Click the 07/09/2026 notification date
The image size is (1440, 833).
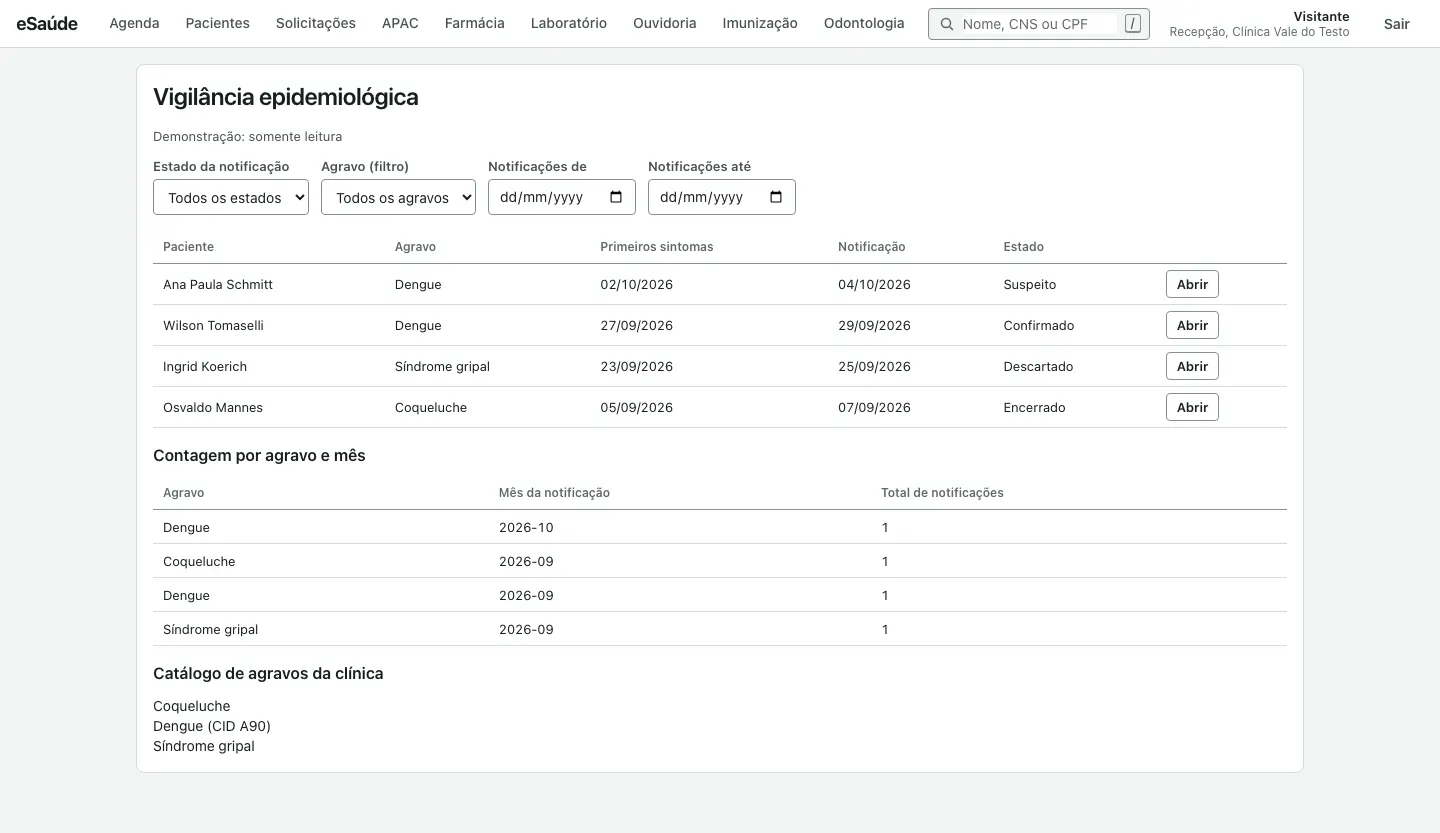pyautogui.click(x=874, y=407)
